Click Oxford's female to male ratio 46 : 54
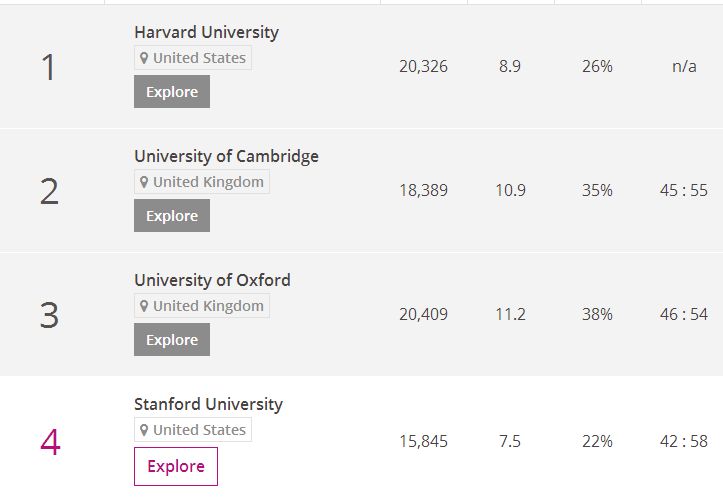The height and width of the screenshot is (499, 723). (684, 314)
